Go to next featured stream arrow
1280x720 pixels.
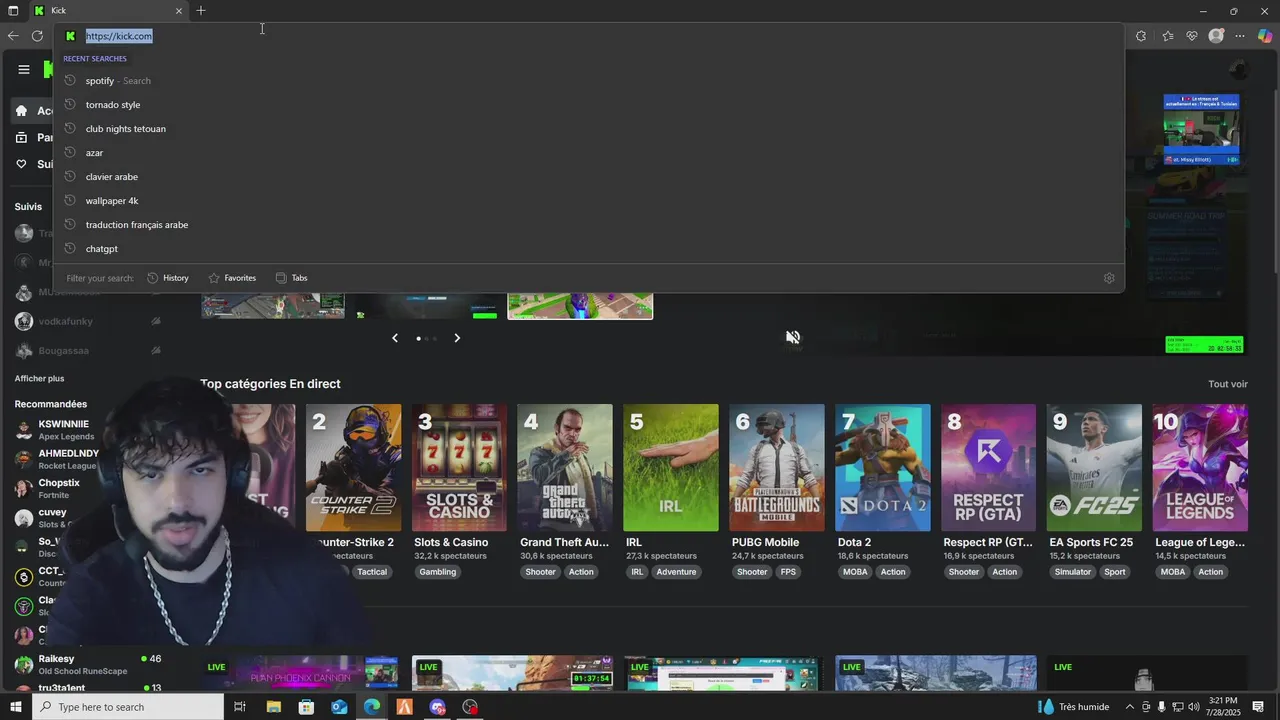coord(457,338)
